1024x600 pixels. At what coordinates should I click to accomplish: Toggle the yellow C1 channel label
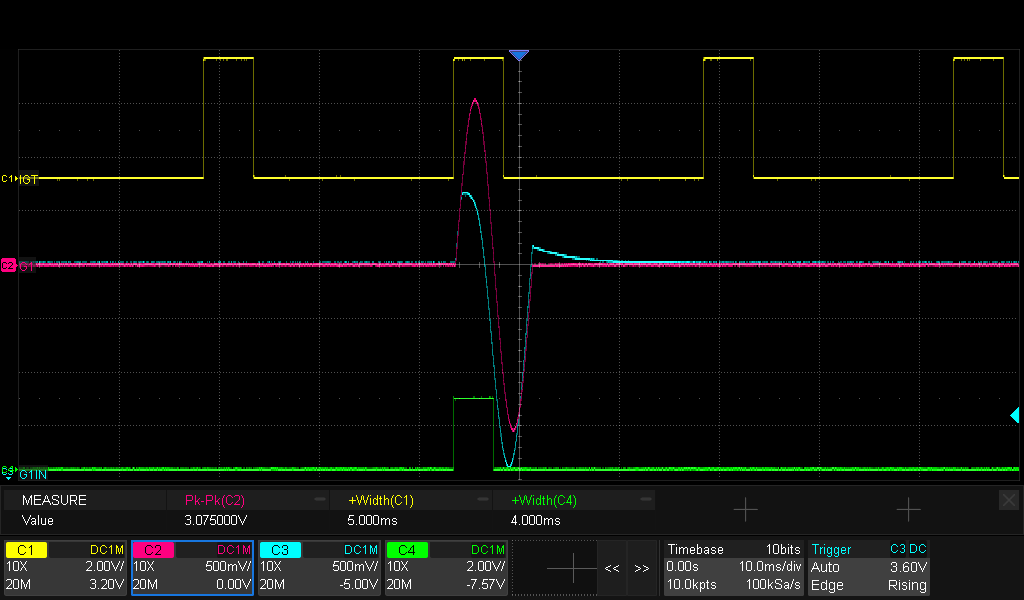(27, 550)
